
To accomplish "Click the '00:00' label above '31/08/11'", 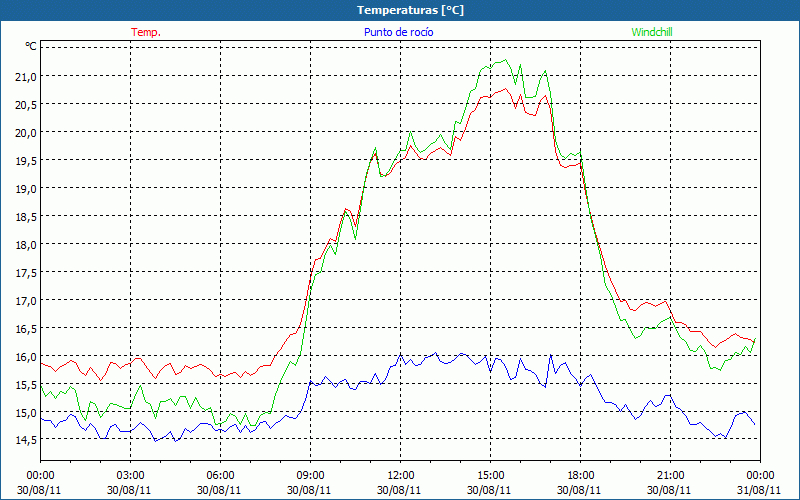I will pyautogui.click(x=760, y=476).
